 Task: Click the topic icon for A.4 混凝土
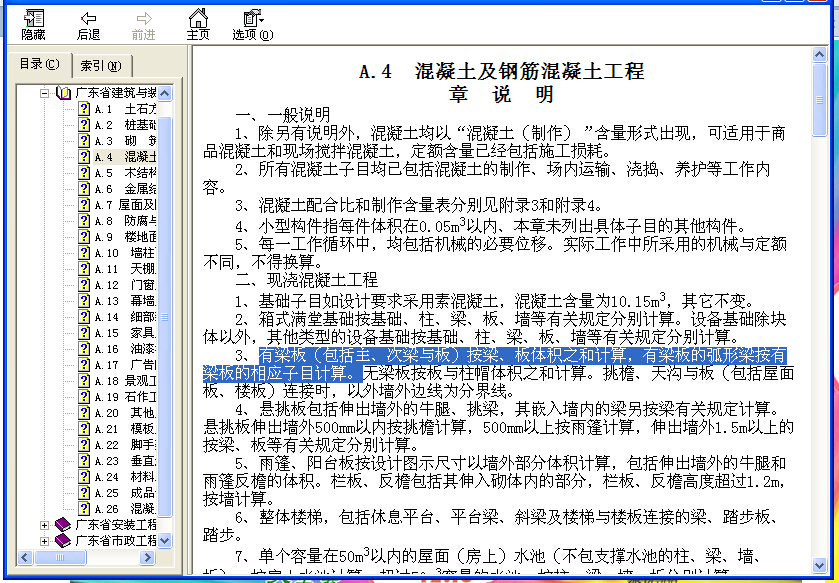[x=83, y=157]
